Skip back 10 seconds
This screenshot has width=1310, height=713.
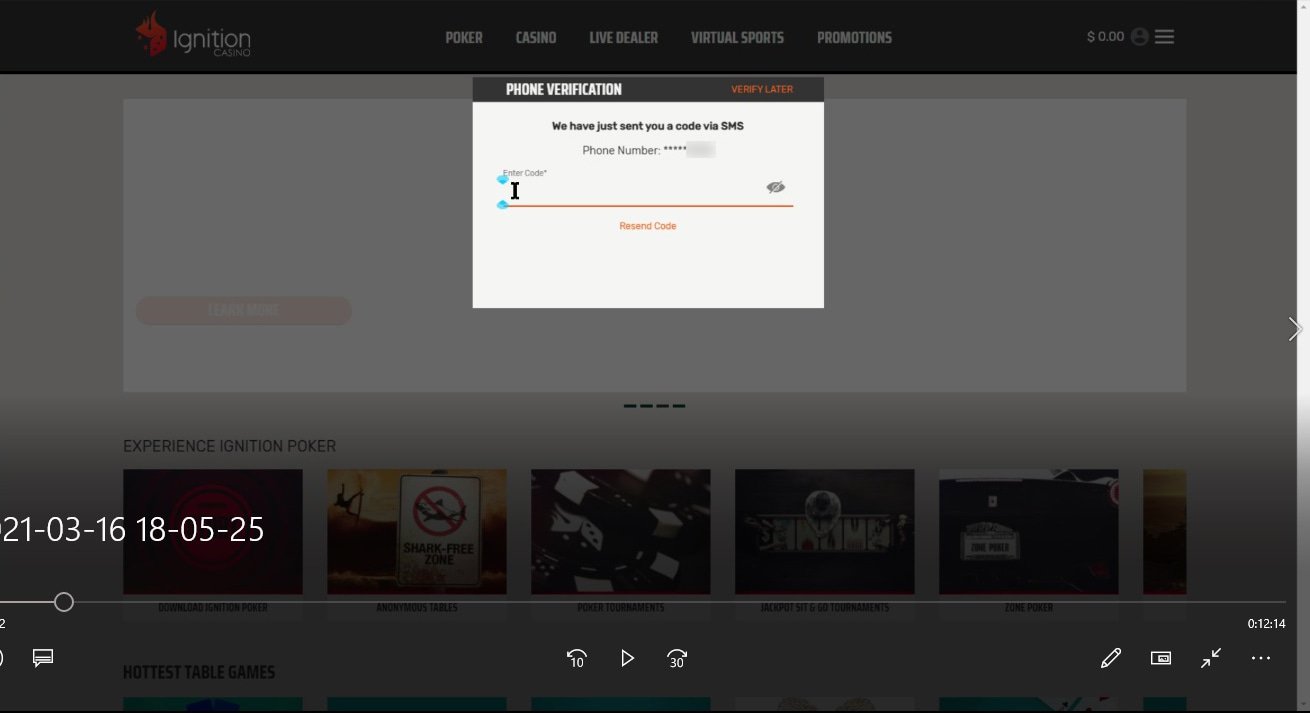[x=577, y=658]
